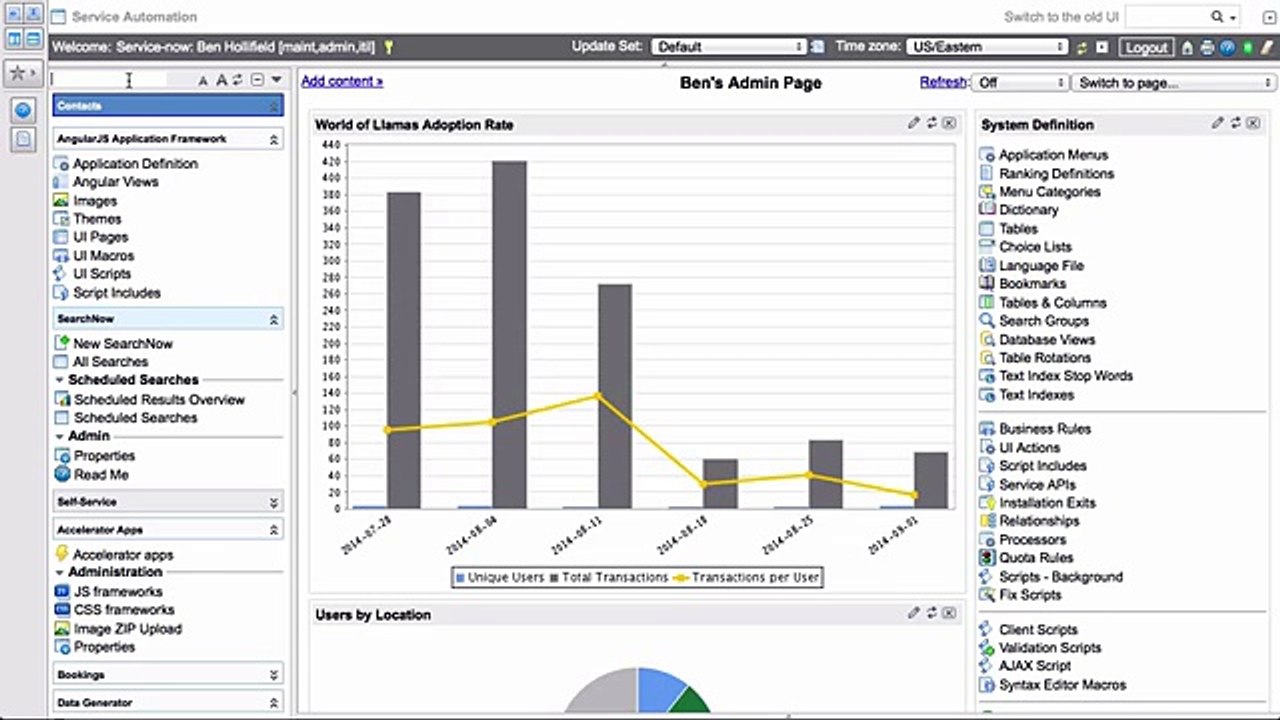The height and width of the screenshot is (720, 1280).
Task: Click the Logout button
Action: click(1146, 47)
